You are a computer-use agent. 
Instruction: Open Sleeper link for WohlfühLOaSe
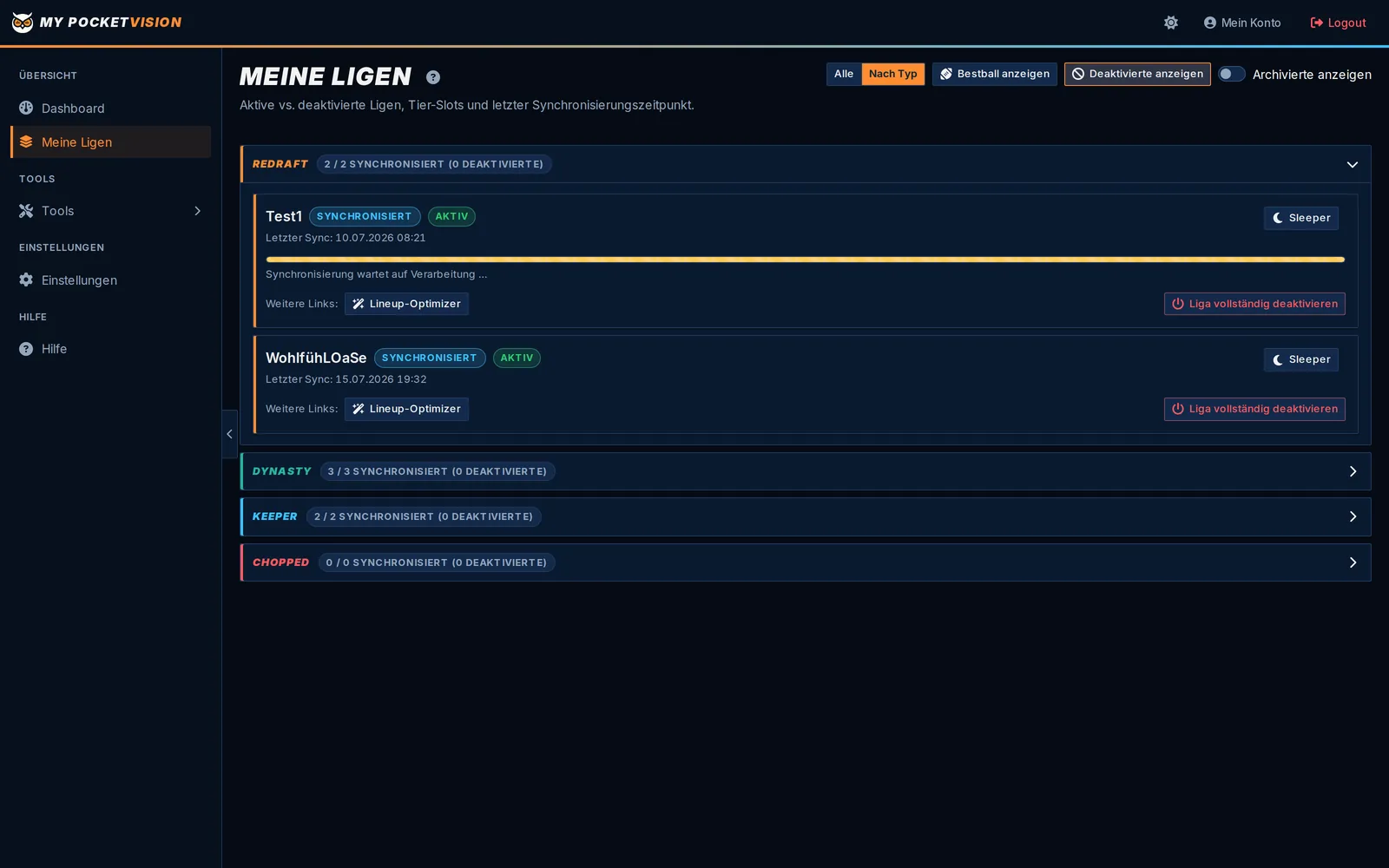(1300, 359)
